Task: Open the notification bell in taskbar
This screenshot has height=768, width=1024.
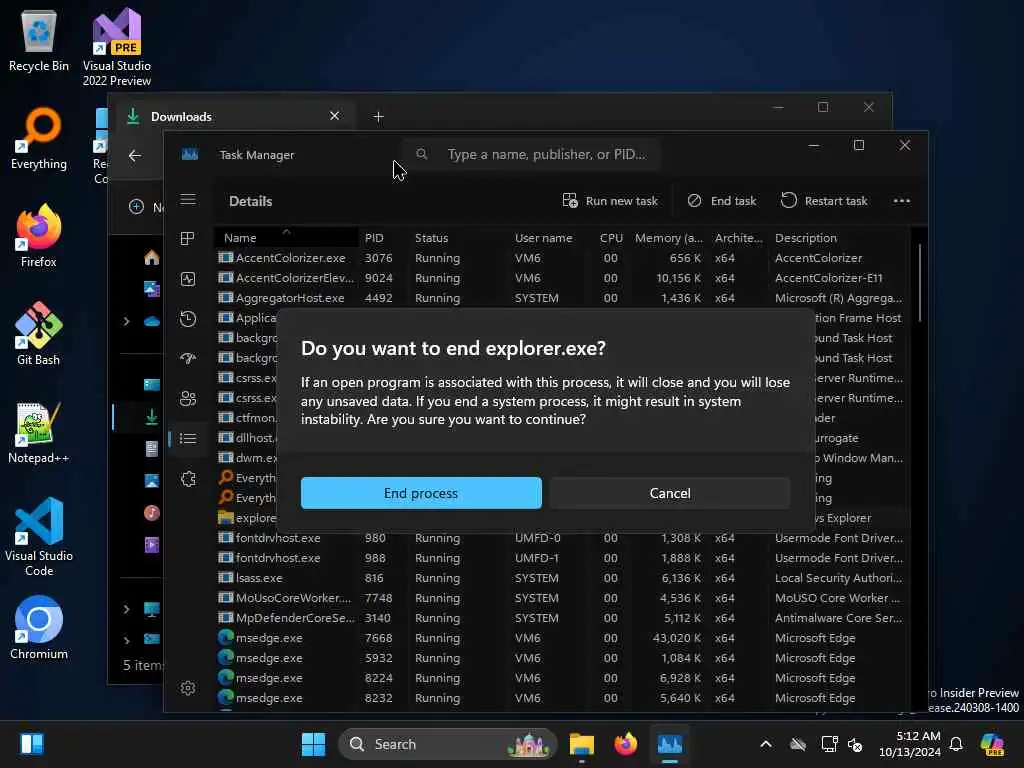Action: (x=956, y=744)
